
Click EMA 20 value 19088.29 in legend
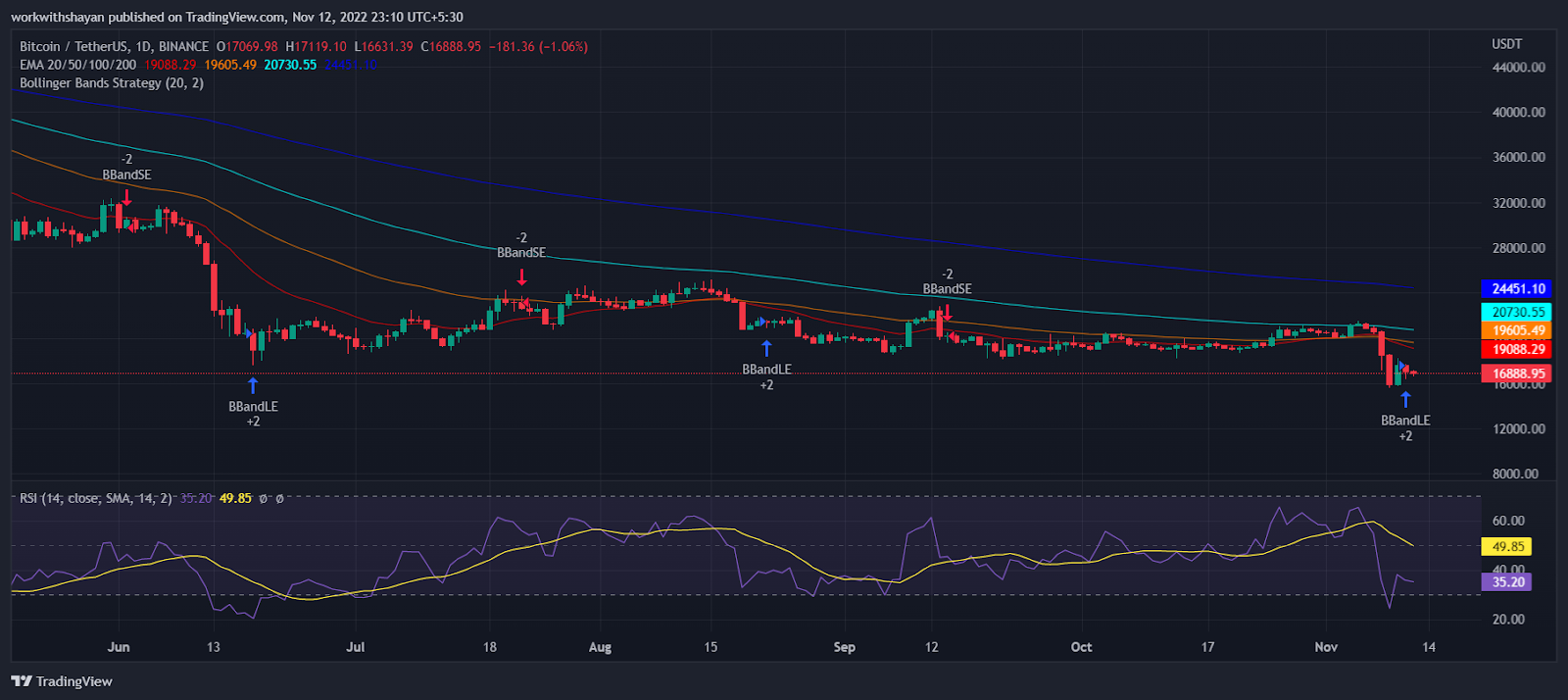pos(170,65)
